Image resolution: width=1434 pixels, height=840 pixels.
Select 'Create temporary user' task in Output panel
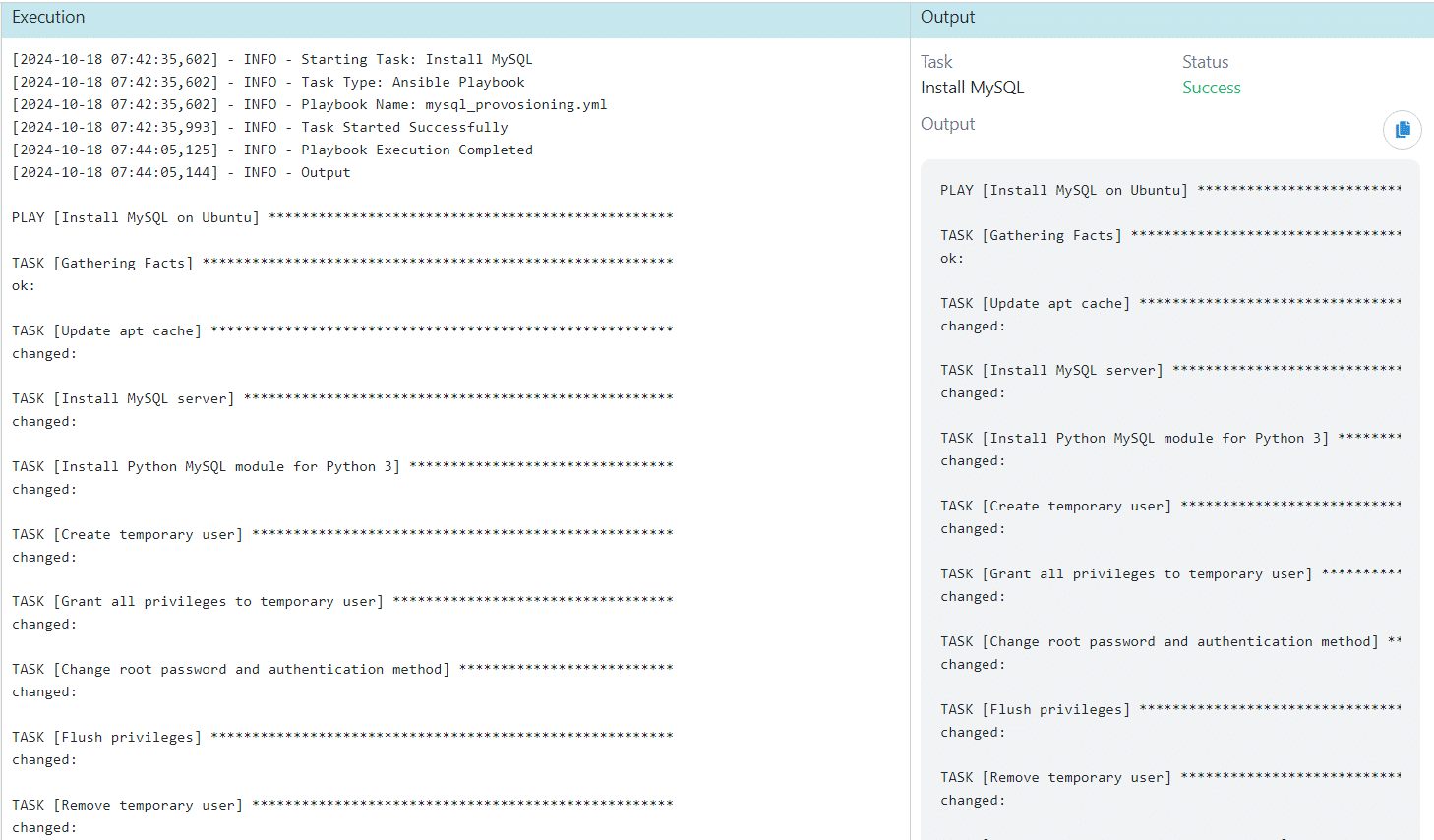pyautogui.click(x=1170, y=507)
